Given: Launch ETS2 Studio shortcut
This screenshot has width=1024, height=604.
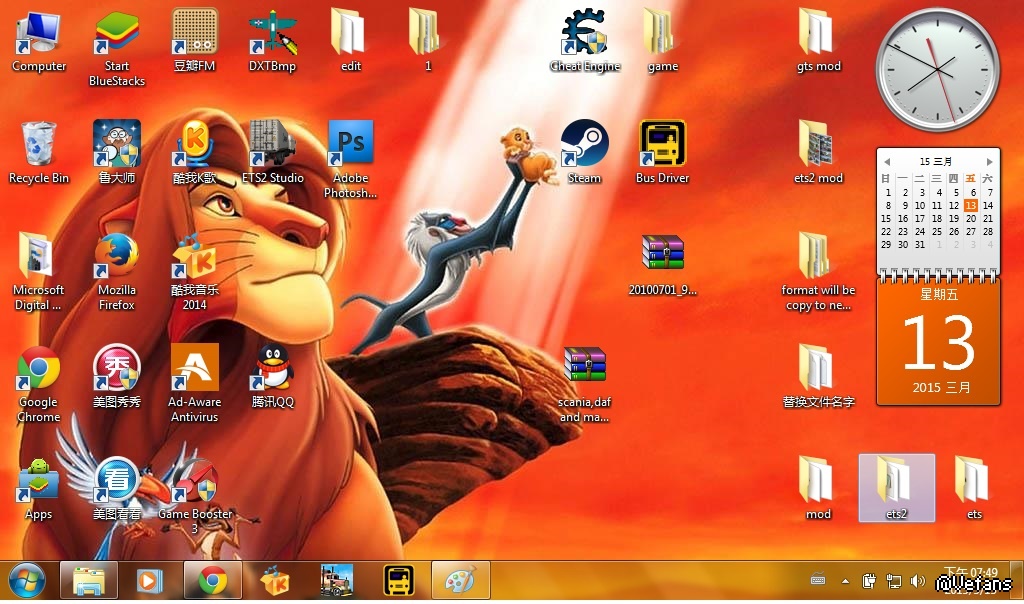Looking at the screenshot, I should [272, 153].
